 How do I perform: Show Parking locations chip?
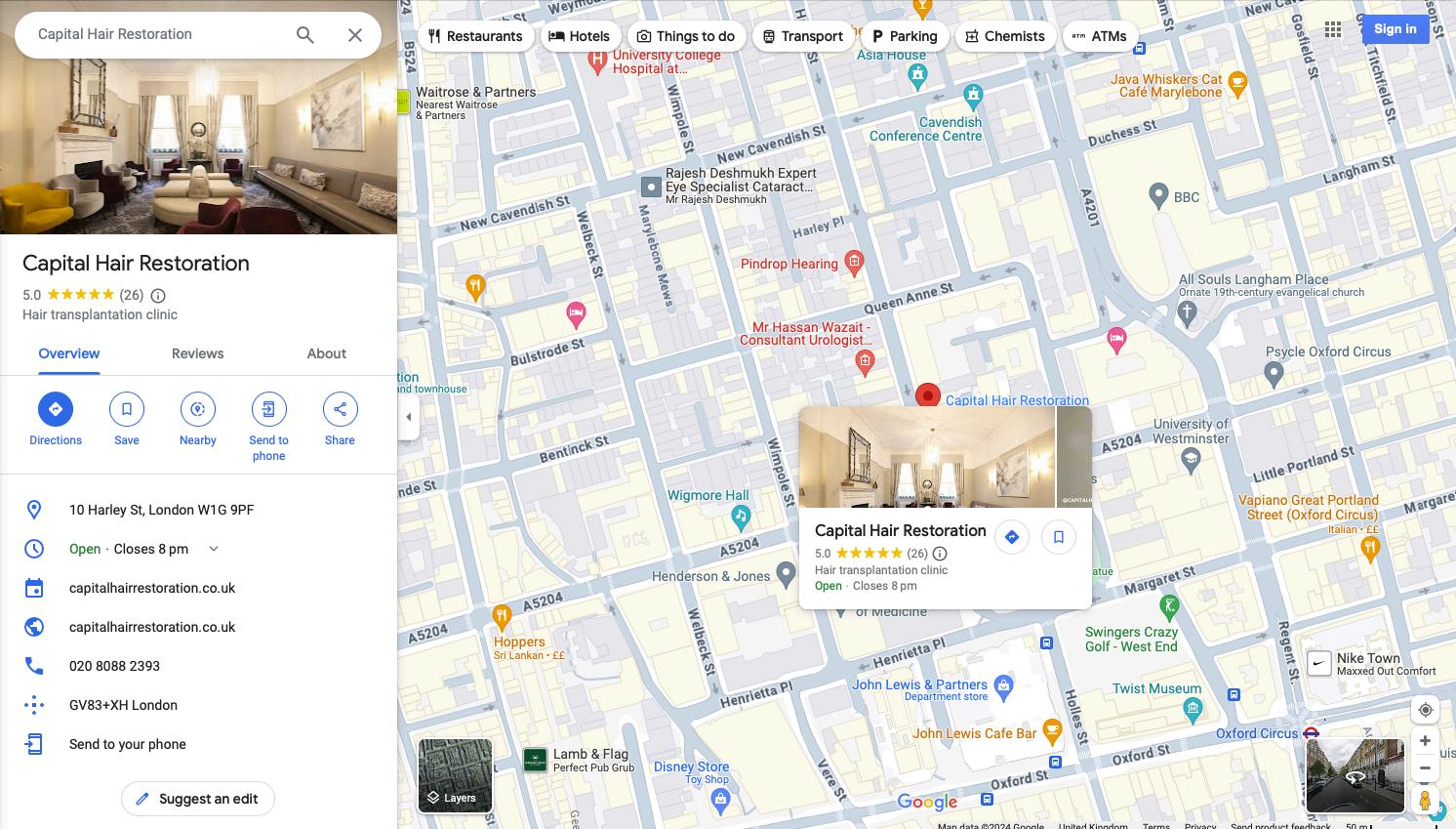[905, 36]
